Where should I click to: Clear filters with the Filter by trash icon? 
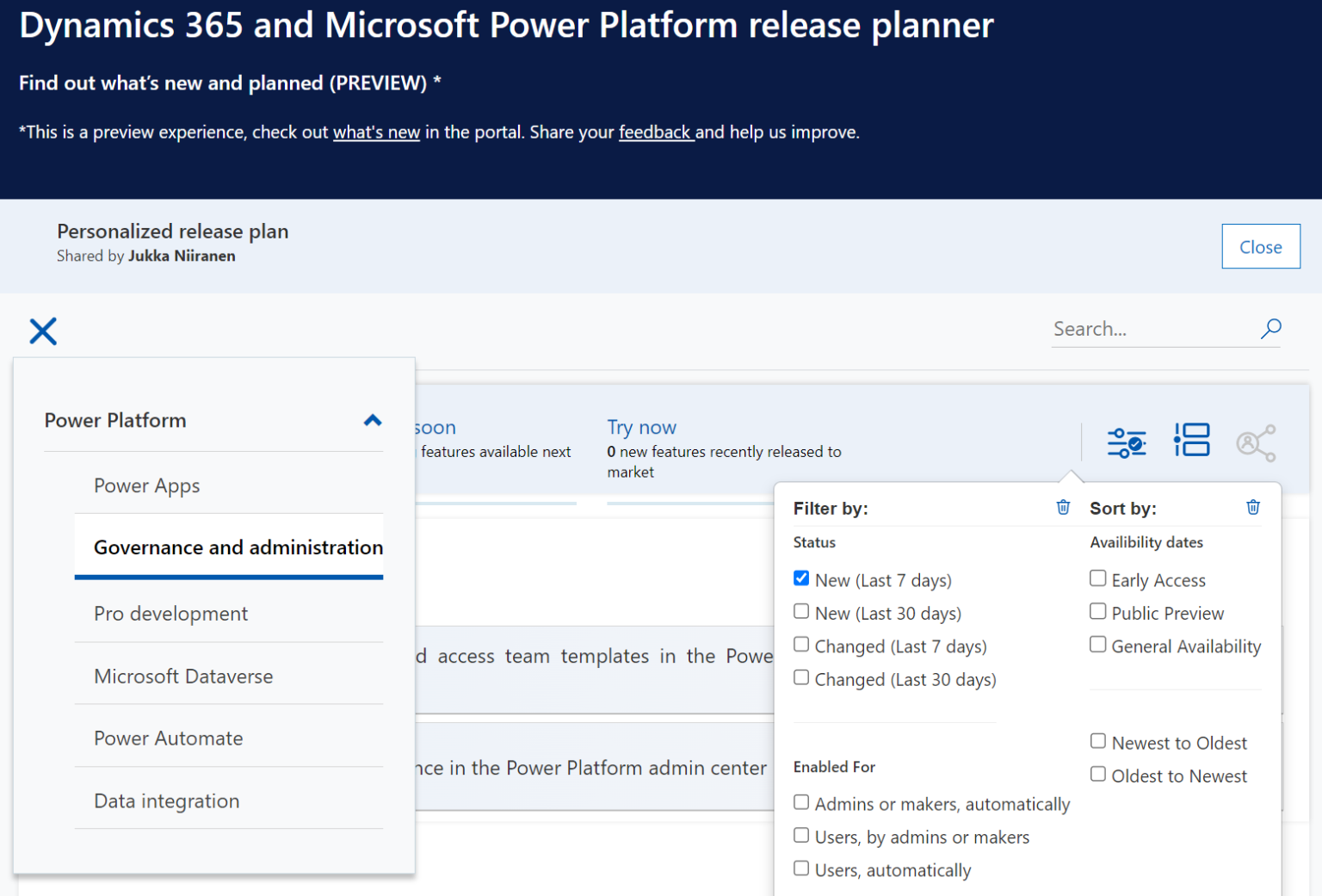1063,507
